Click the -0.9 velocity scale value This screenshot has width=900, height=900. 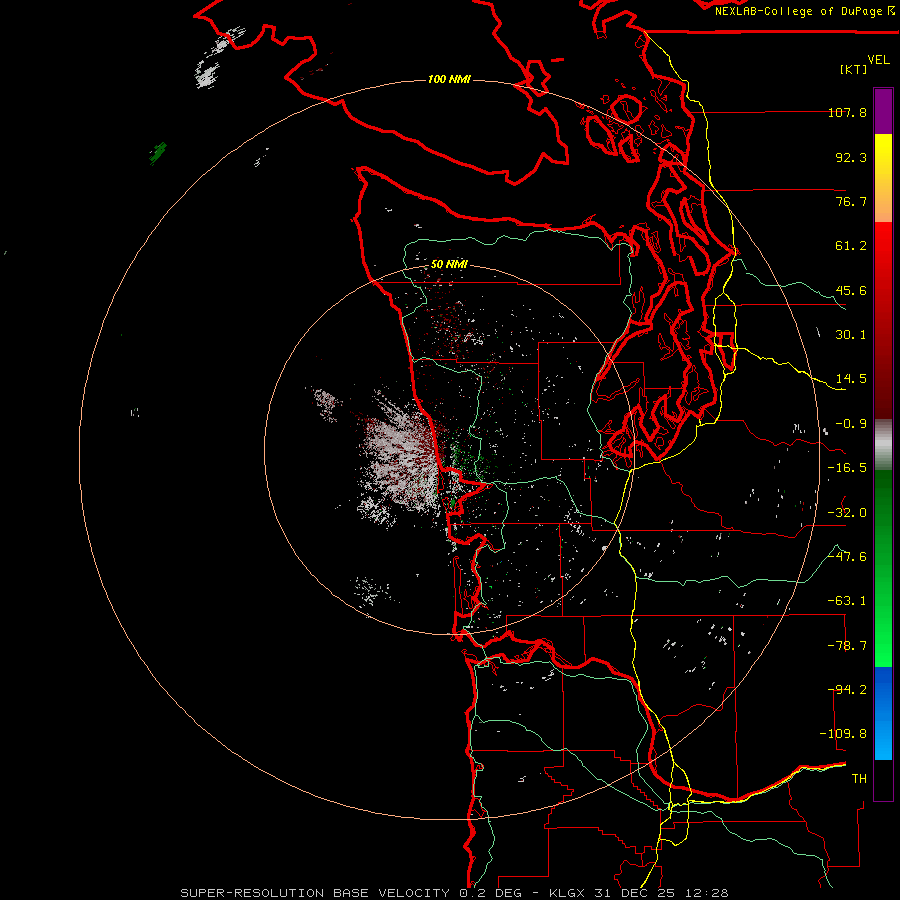click(851, 424)
